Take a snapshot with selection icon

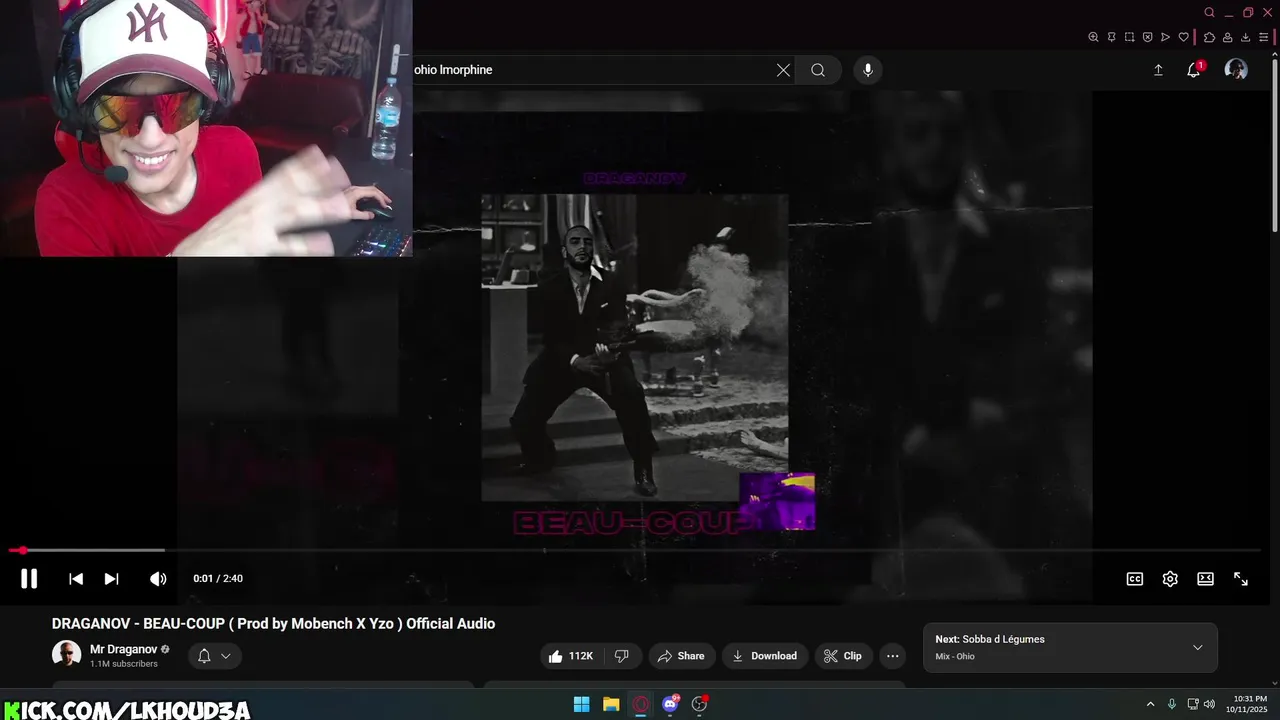pyautogui.click(x=1129, y=37)
